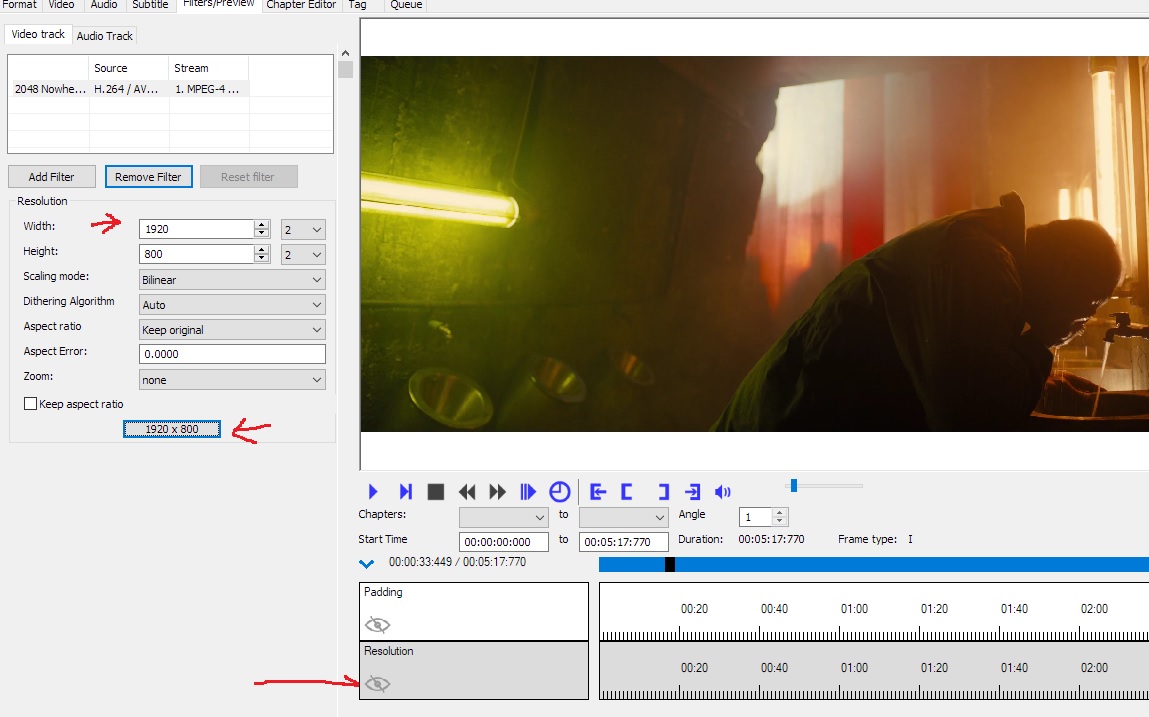1149x717 pixels.
Task: Select the Padding filter track
Action: pos(473,611)
